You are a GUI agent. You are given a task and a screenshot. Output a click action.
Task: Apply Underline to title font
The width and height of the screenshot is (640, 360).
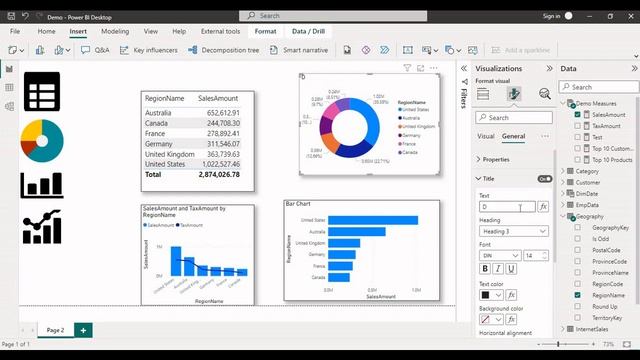point(511,269)
